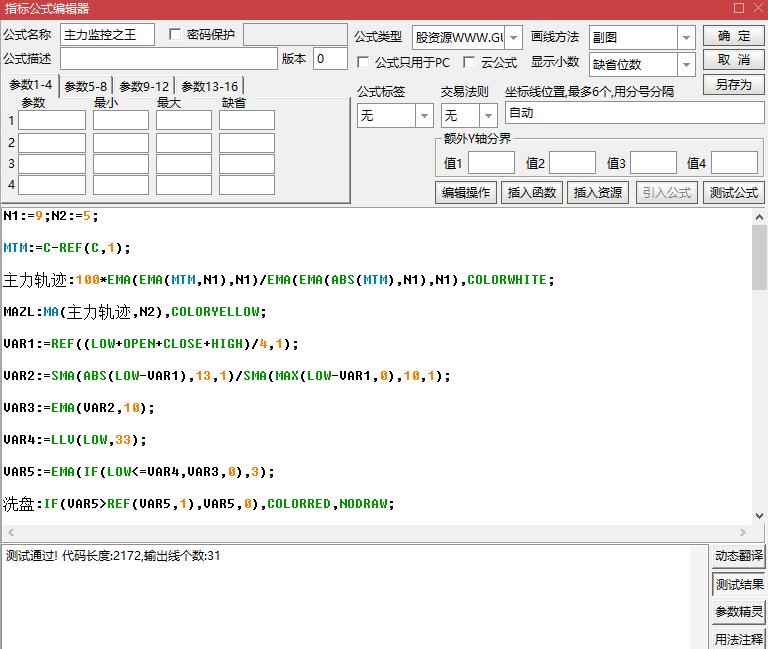Image resolution: width=768 pixels, height=649 pixels.
Task: Run 测试公式 to test the formula
Action: click(x=734, y=192)
